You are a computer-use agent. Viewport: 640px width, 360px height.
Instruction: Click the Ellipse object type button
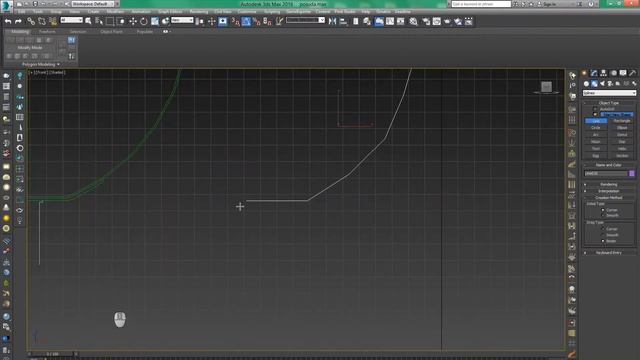click(622, 128)
